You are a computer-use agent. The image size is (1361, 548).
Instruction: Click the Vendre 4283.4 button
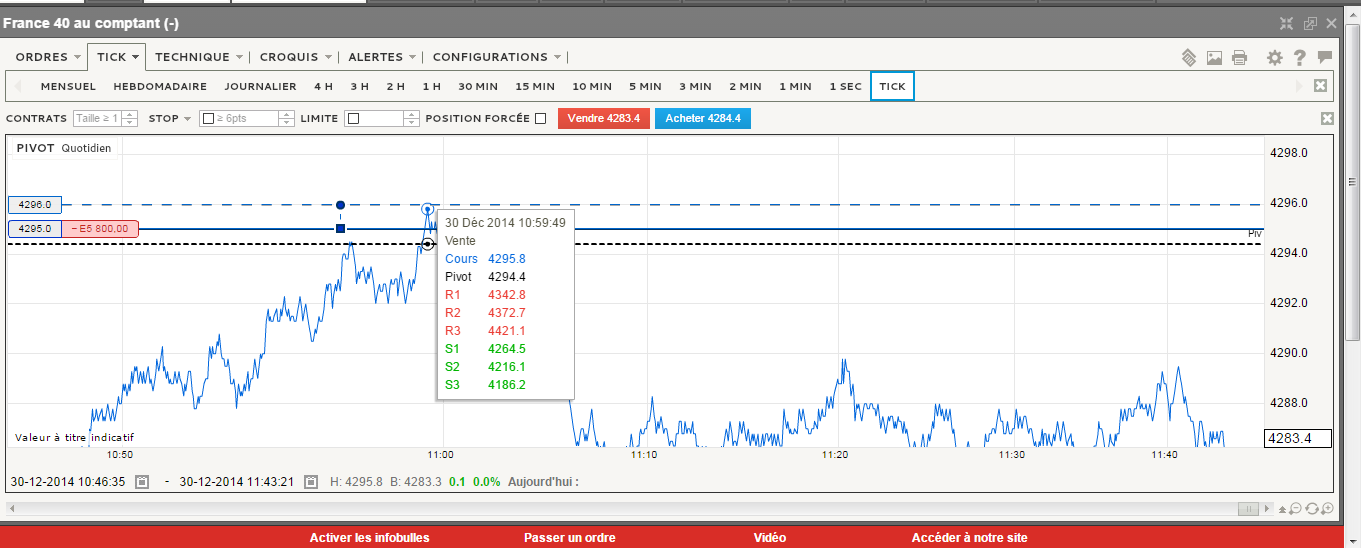(603, 119)
